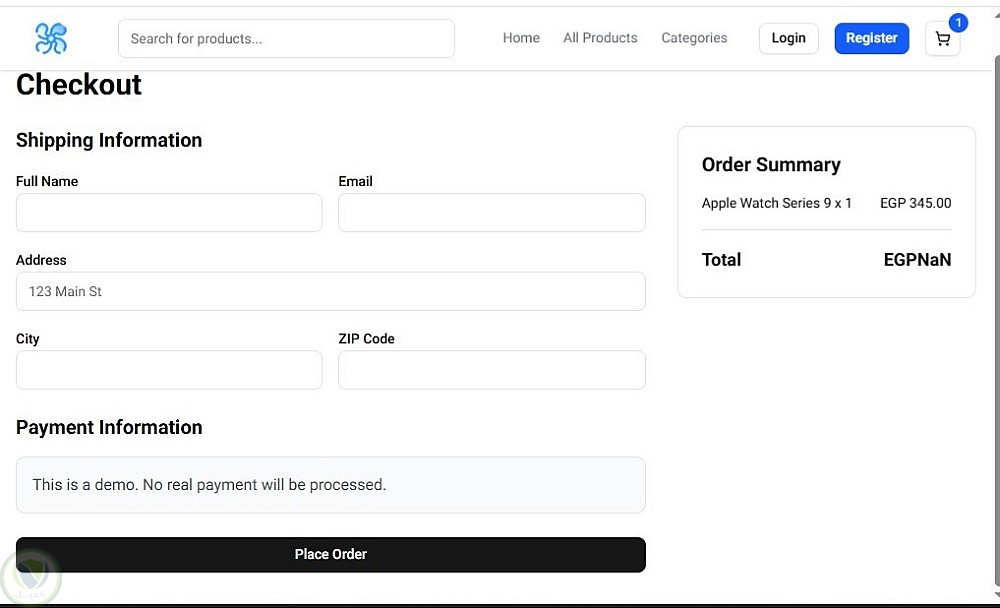
Task: Click the demo payment notice box
Action: point(331,485)
